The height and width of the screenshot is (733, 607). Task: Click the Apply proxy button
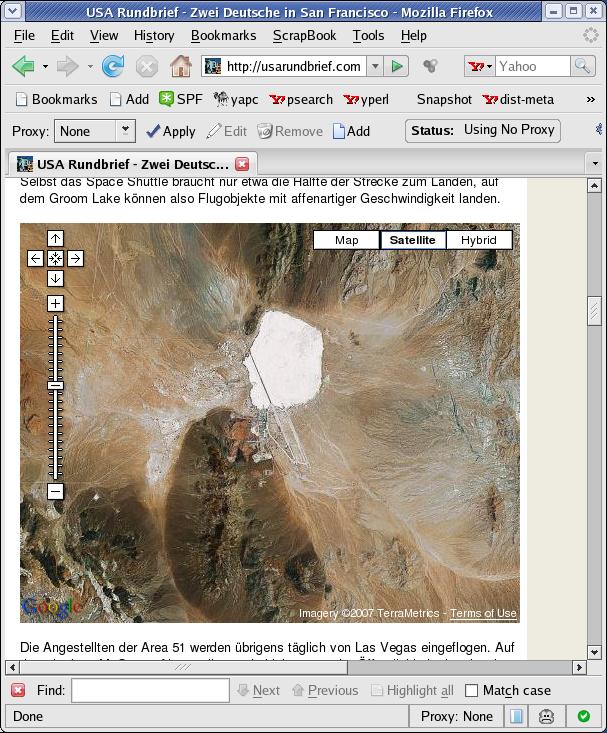pyautogui.click(x=170, y=131)
